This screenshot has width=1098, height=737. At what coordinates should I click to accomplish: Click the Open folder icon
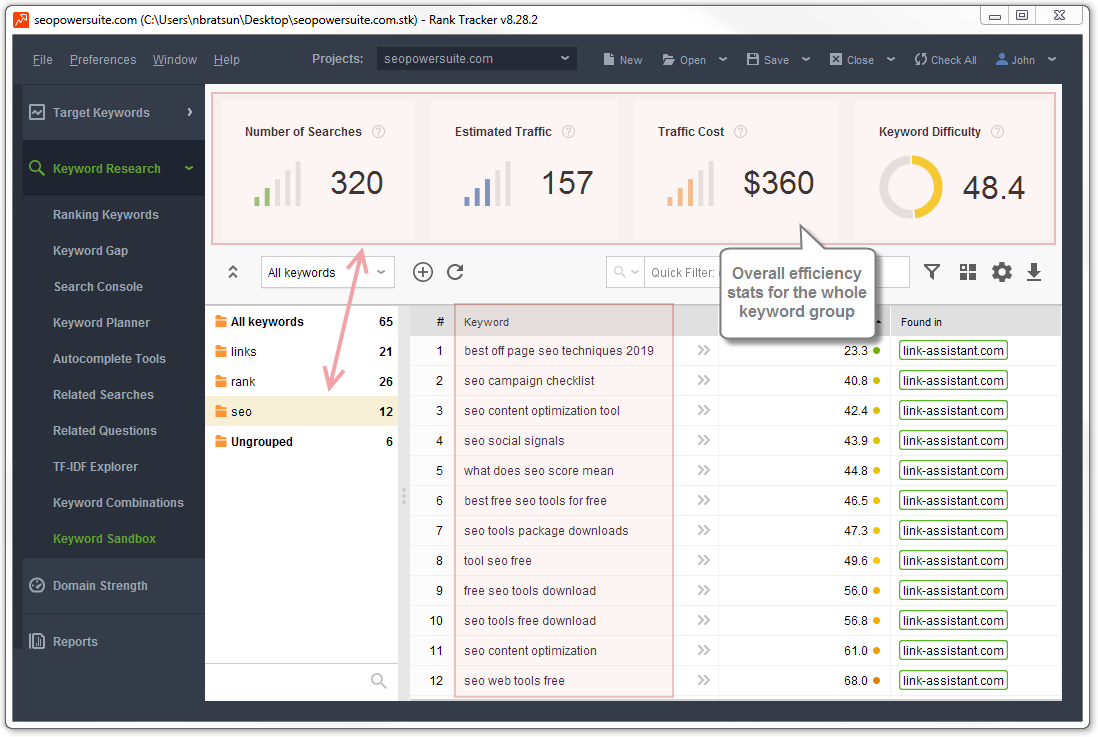[669, 60]
